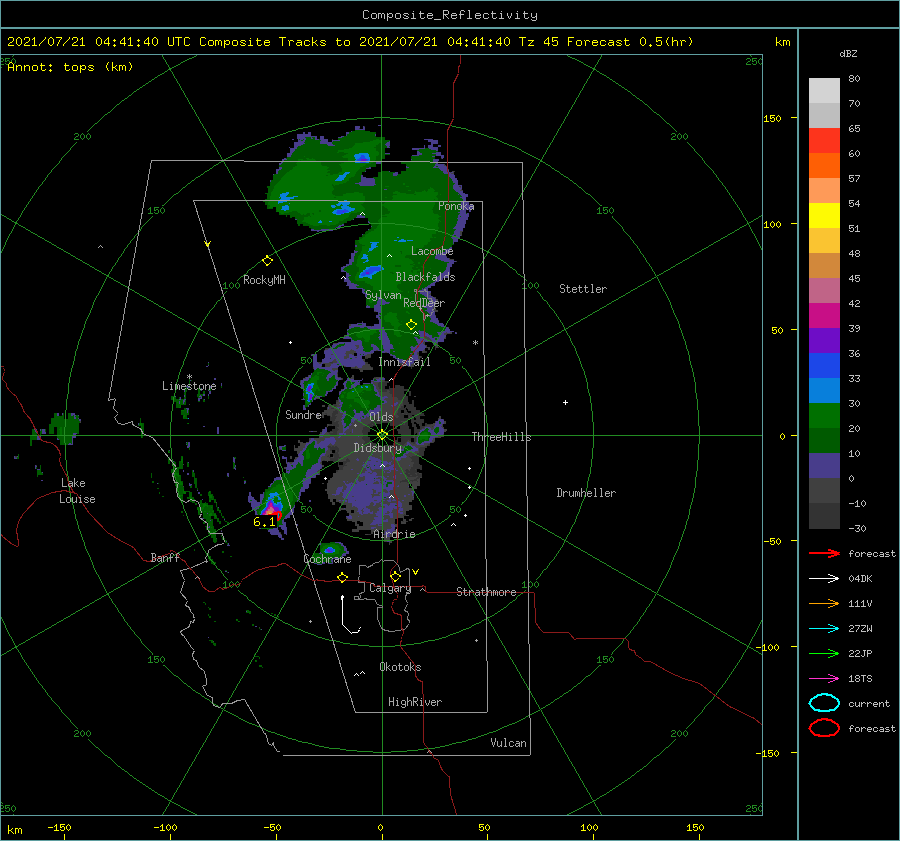Click the Limestone label
The image size is (900, 841).
pos(189,386)
